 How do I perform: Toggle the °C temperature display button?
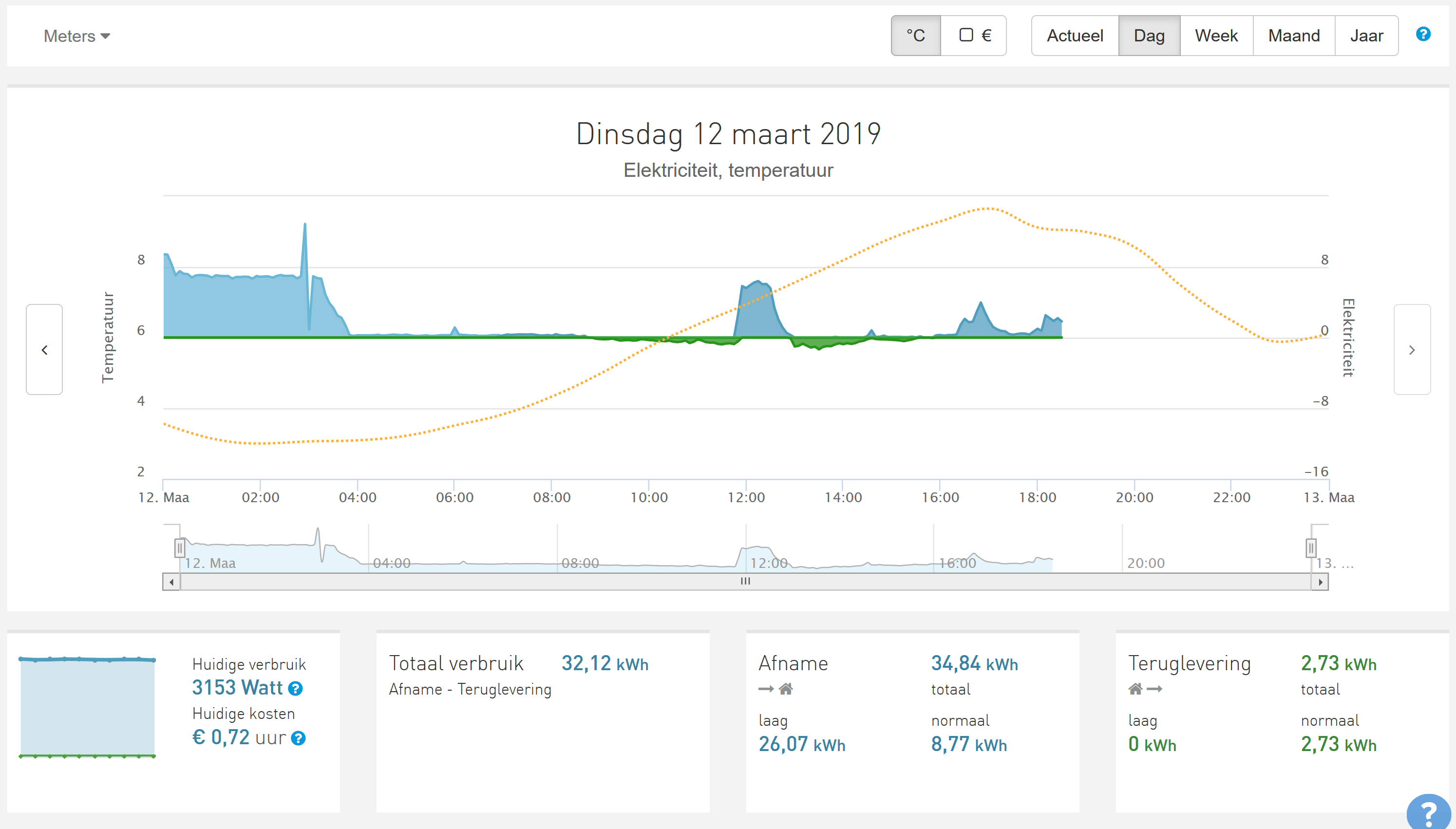coord(916,36)
